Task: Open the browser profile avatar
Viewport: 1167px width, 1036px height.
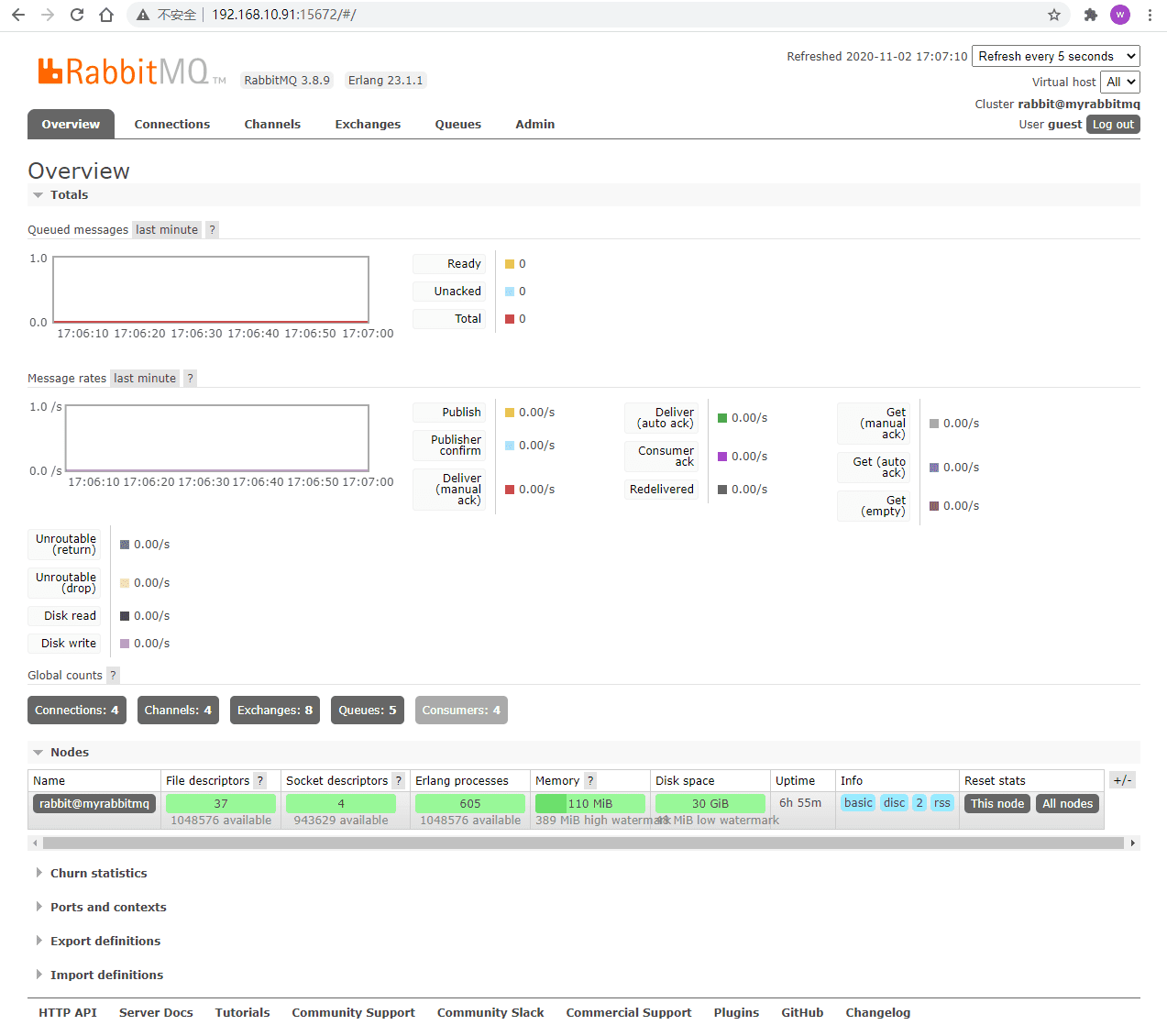Action: (x=1119, y=15)
